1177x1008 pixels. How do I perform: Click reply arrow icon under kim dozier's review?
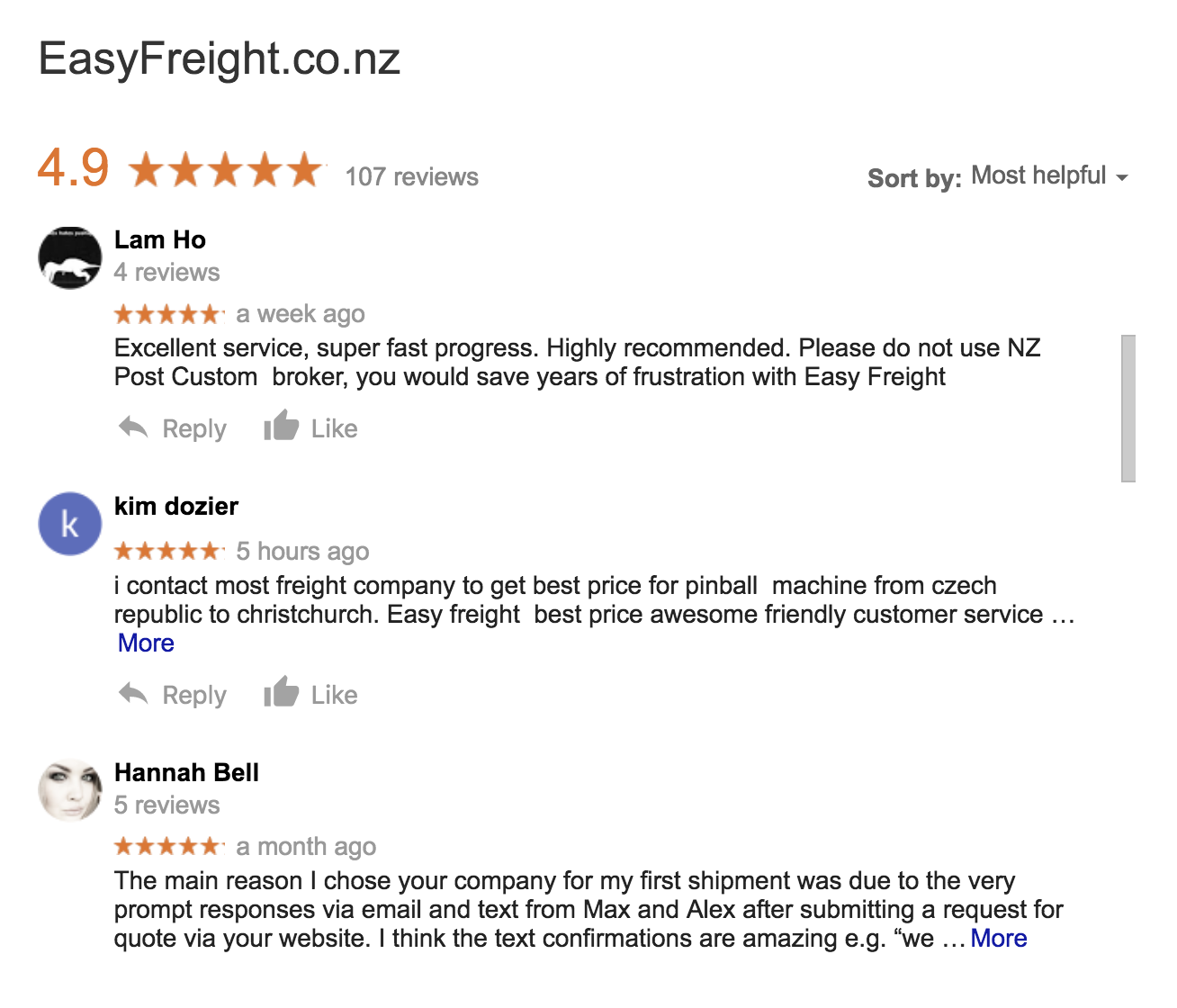(x=133, y=694)
